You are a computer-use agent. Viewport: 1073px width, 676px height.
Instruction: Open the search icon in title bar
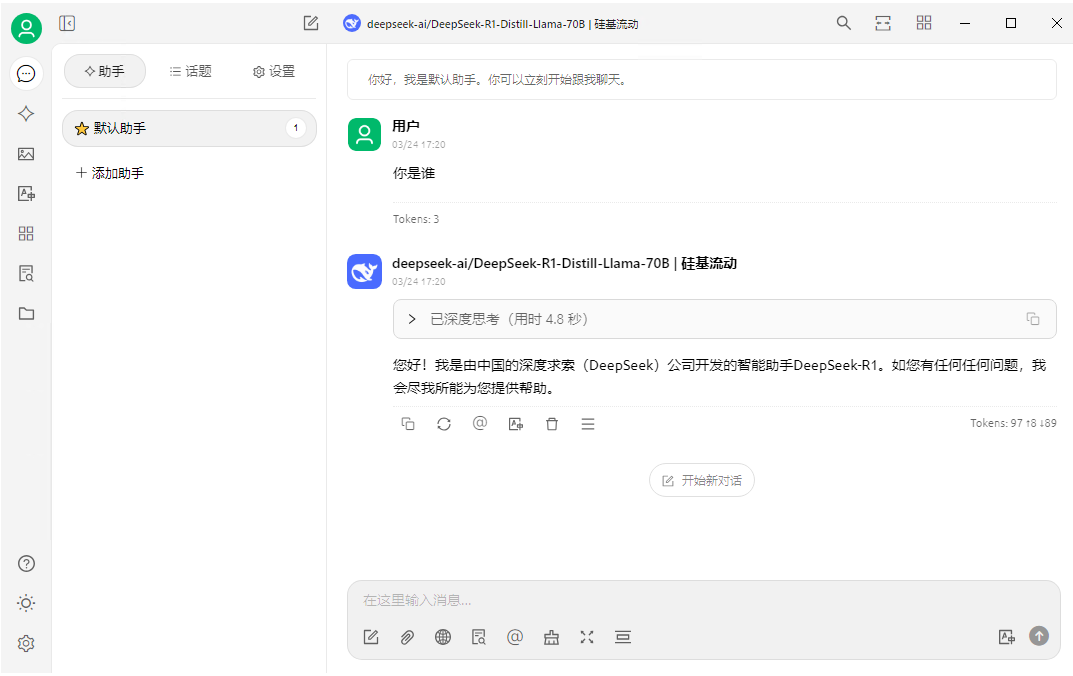[844, 23]
